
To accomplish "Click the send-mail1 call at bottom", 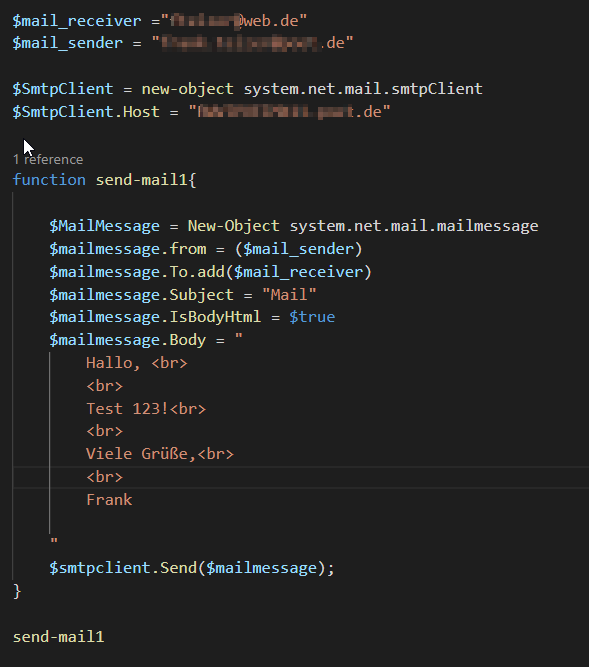I will pyautogui.click(x=59, y=637).
